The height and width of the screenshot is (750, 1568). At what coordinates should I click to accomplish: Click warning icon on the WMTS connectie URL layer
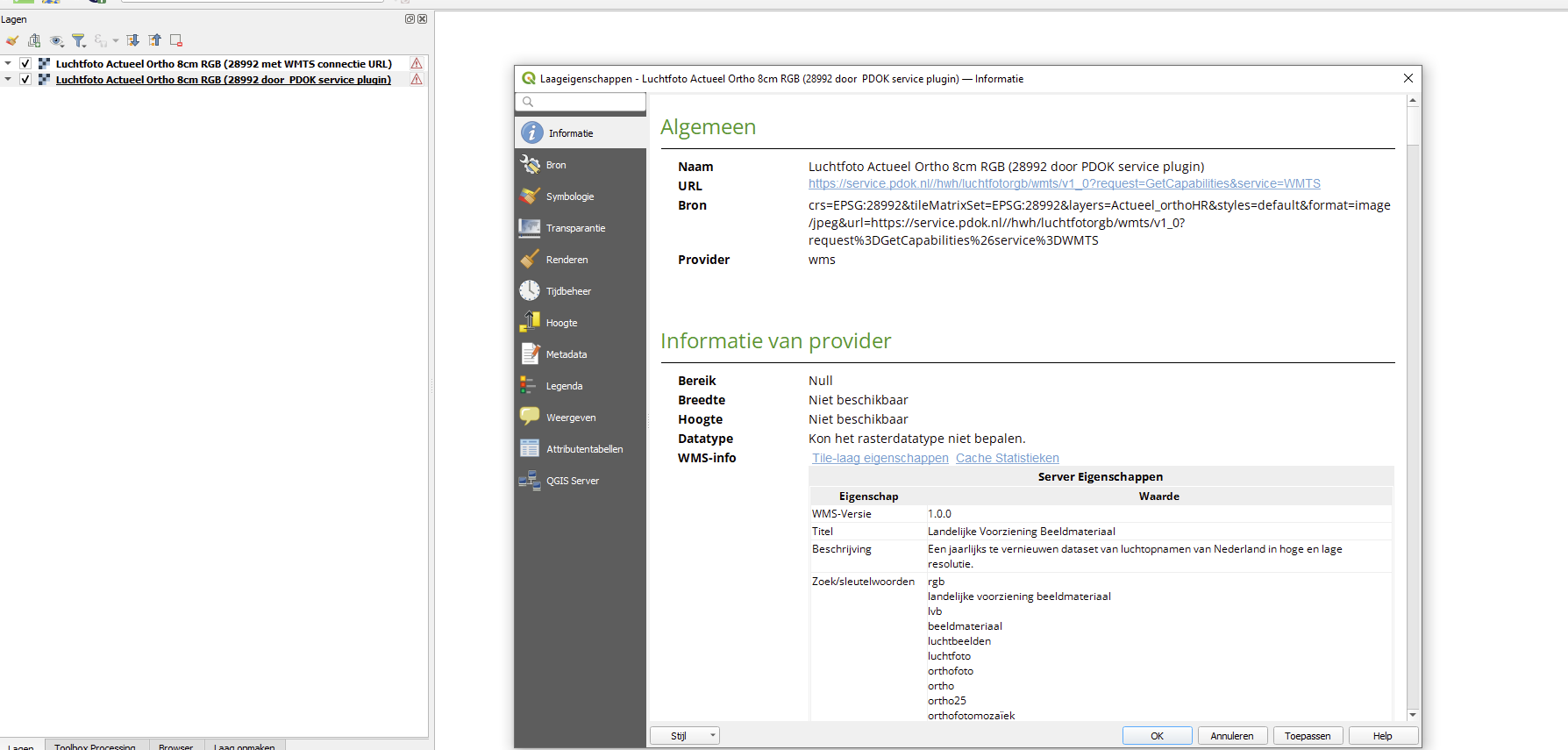tap(417, 63)
